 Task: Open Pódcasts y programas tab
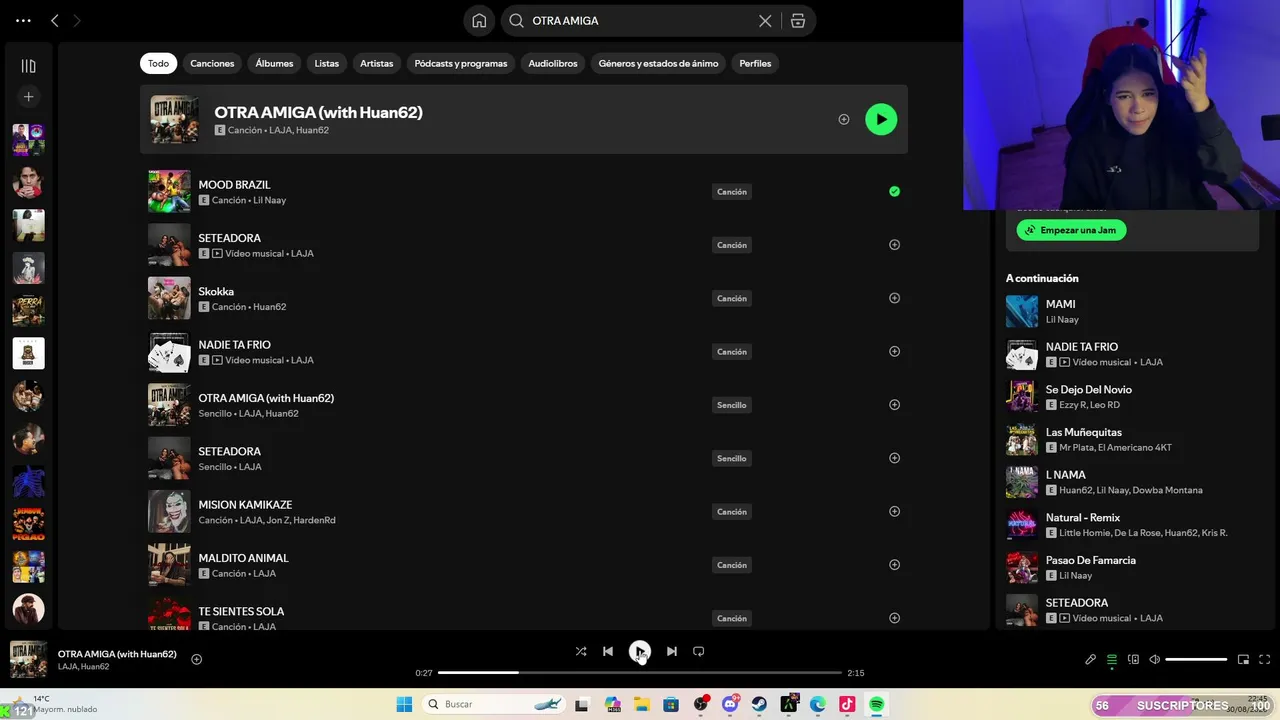coord(461,63)
